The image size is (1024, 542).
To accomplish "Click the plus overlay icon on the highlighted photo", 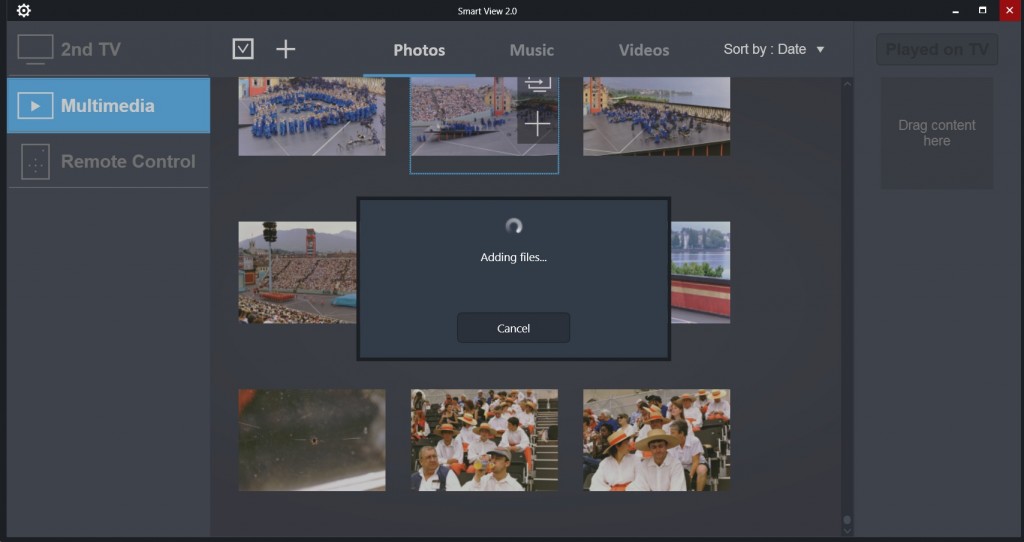I will 537,124.
